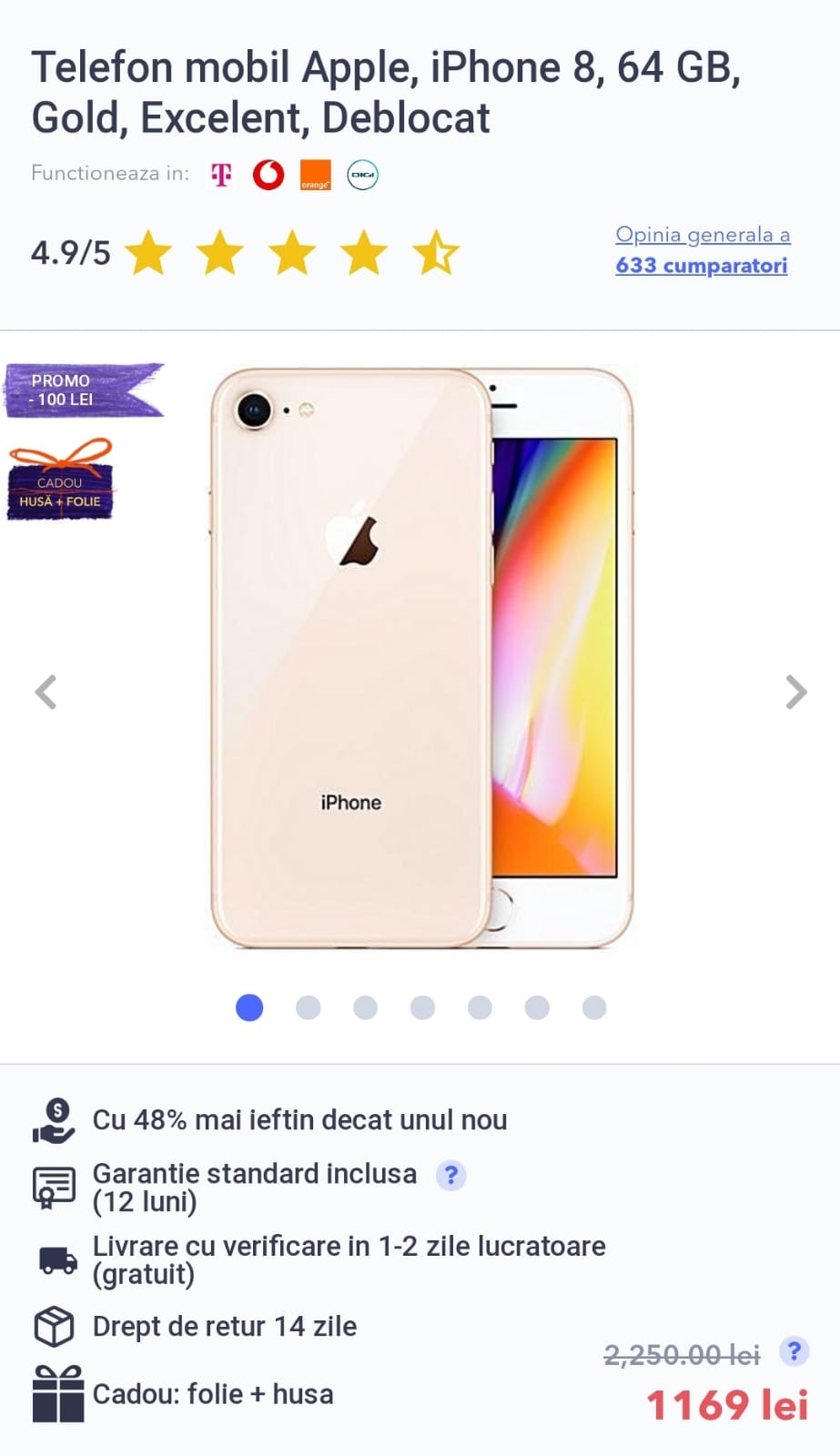Select the fourth carousel dot

point(422,1007)
